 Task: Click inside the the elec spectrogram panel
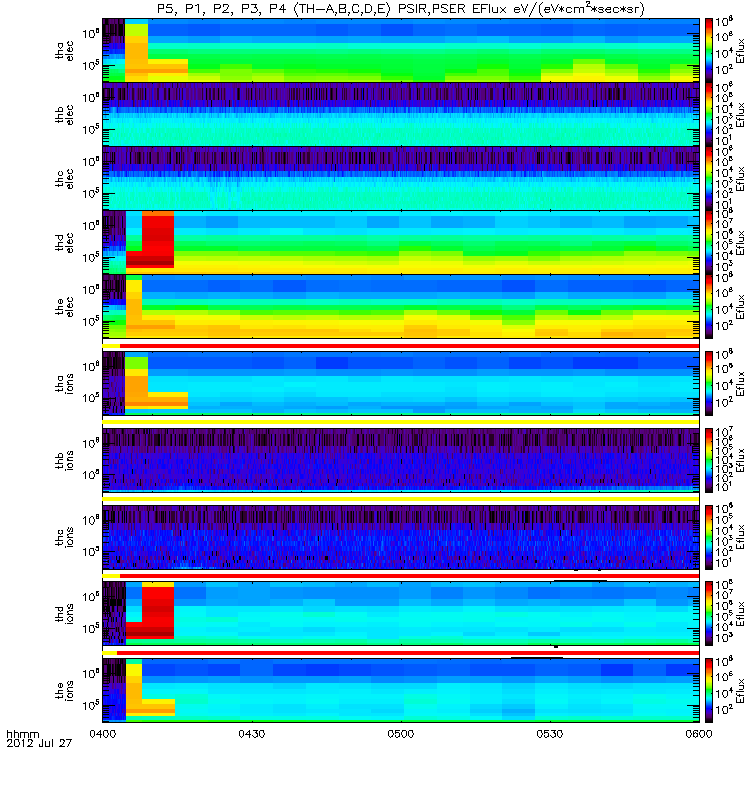[x=401, y=307]
